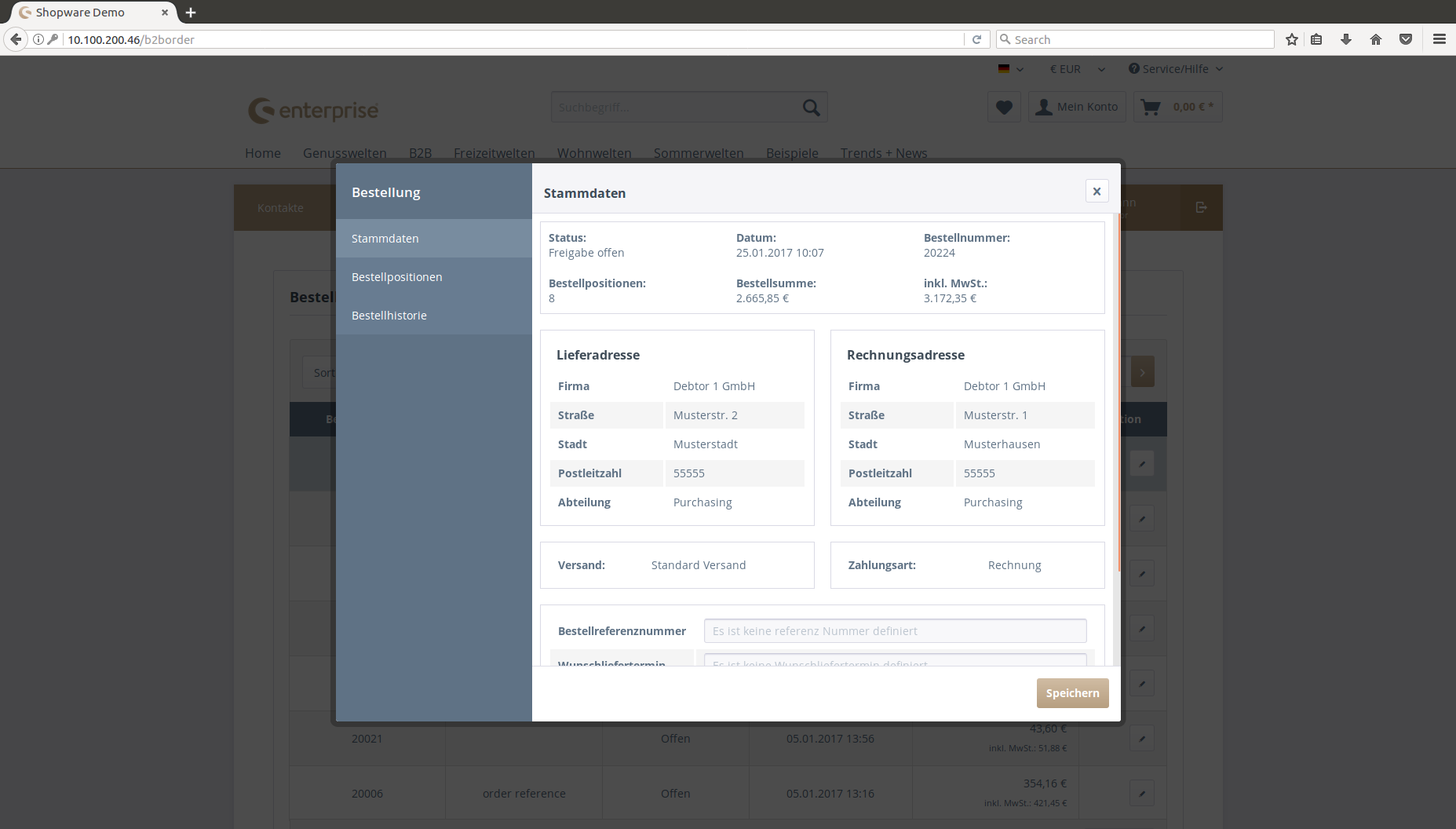
Task: Open the shopping cart
Action: tap(1177, 108)
